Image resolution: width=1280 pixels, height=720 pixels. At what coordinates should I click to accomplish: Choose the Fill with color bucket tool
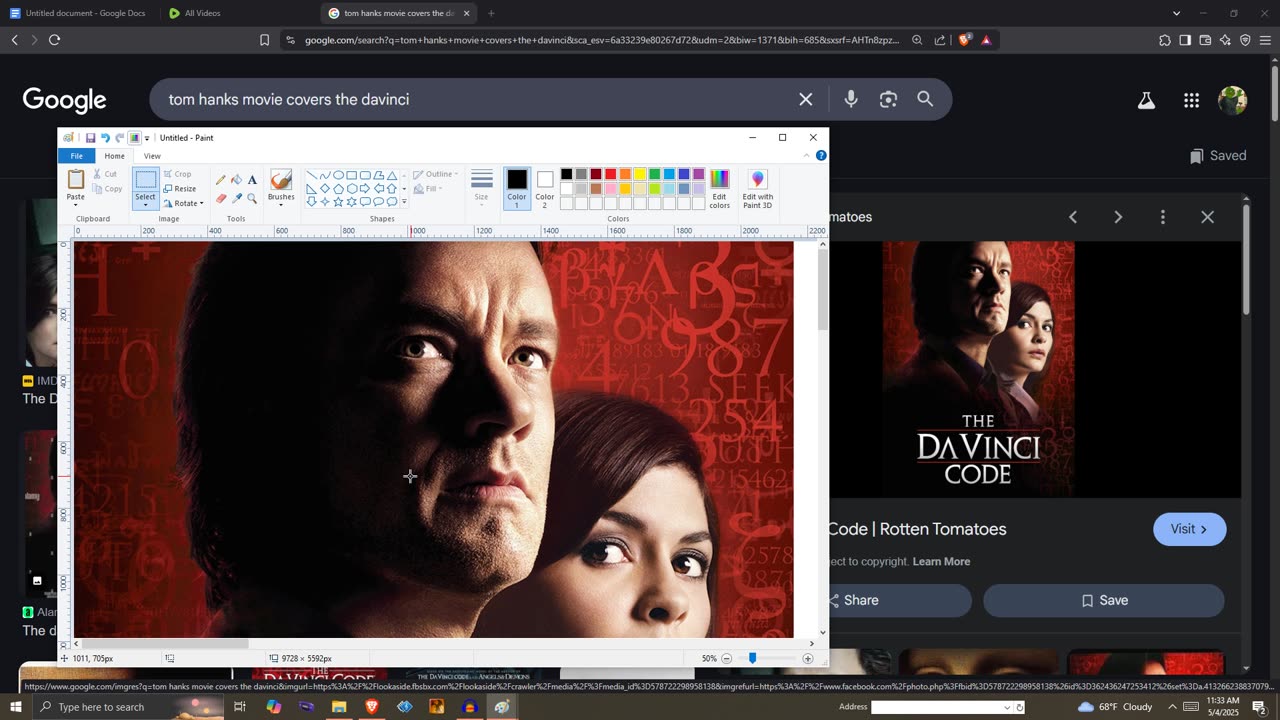[x=237, y=180]
